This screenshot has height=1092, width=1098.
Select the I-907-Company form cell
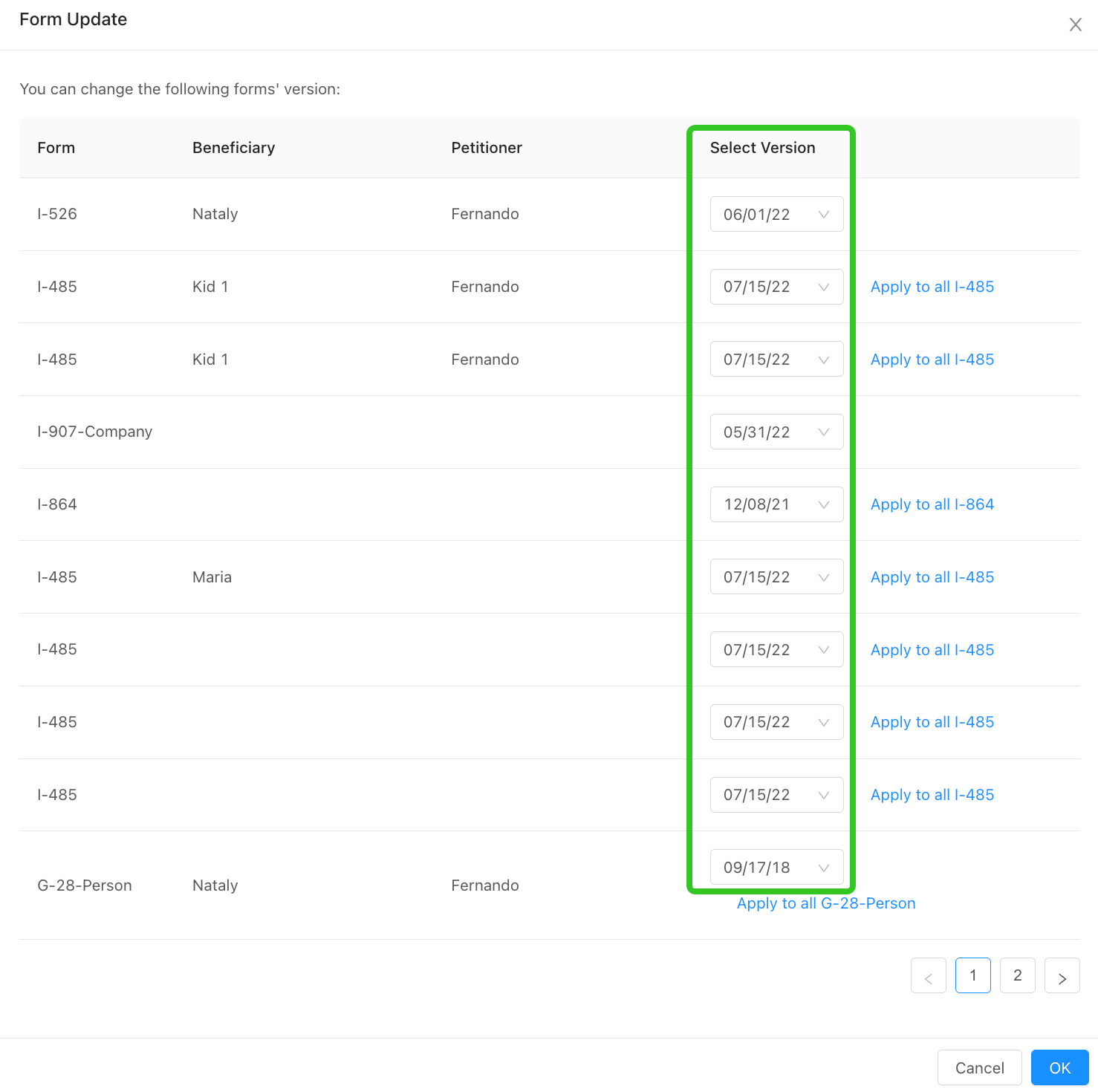(95, 432)
